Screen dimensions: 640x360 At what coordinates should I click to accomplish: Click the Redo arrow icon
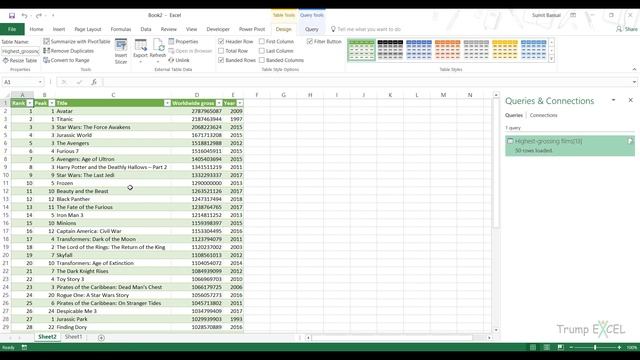pos(38,16)
